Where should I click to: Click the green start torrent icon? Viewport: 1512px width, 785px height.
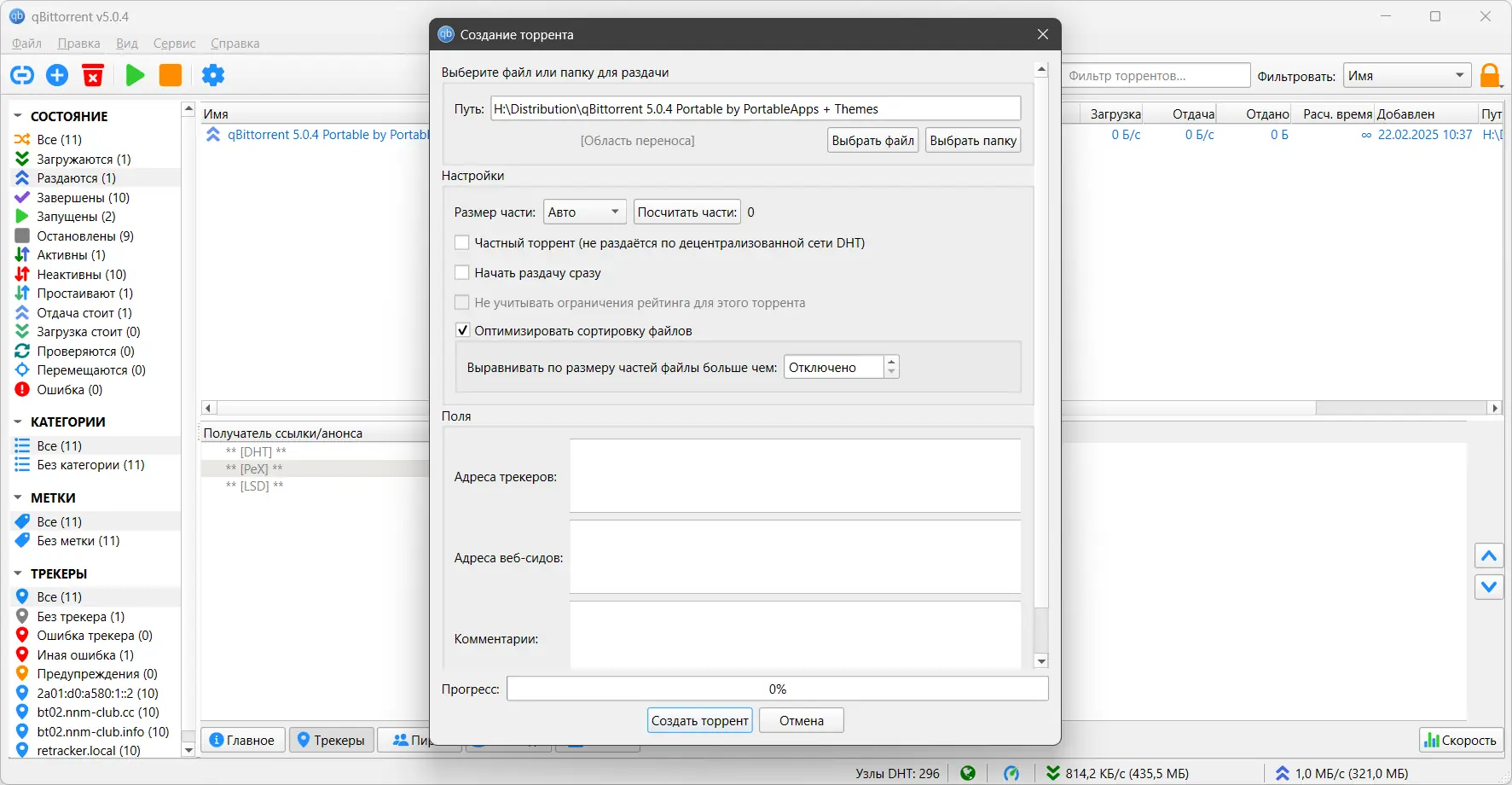(135, 75)
